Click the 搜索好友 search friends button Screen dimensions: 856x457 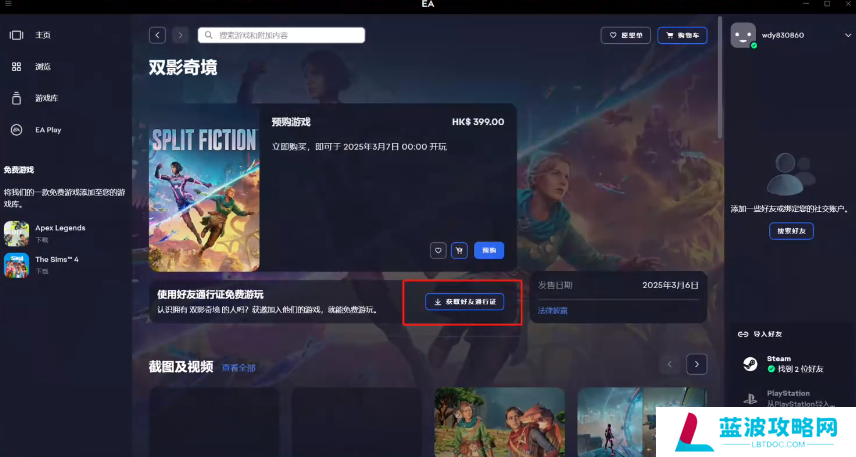pos(791,231)
